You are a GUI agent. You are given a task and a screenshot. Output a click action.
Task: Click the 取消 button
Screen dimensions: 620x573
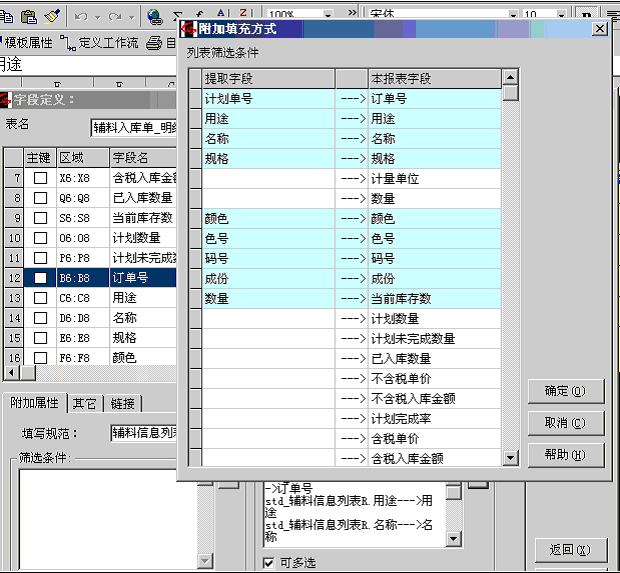[x=566, y=423]
